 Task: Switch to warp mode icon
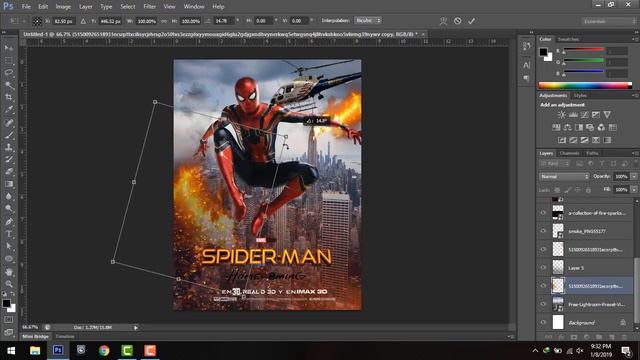point(443,21)
